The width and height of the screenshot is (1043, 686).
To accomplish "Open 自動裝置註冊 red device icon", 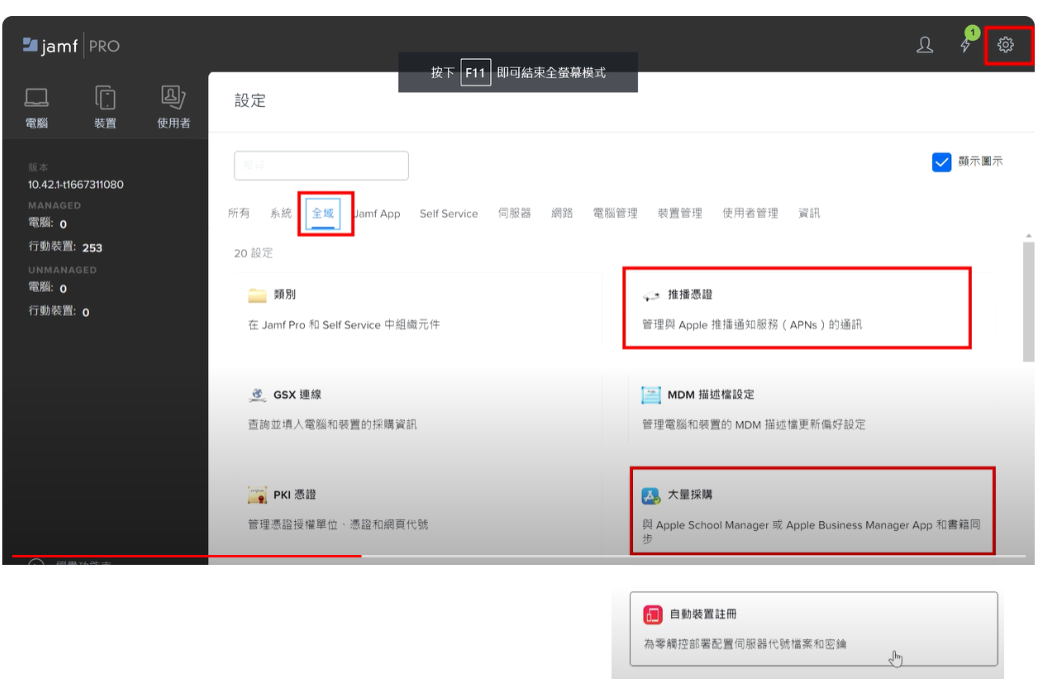I will [653, 614].
